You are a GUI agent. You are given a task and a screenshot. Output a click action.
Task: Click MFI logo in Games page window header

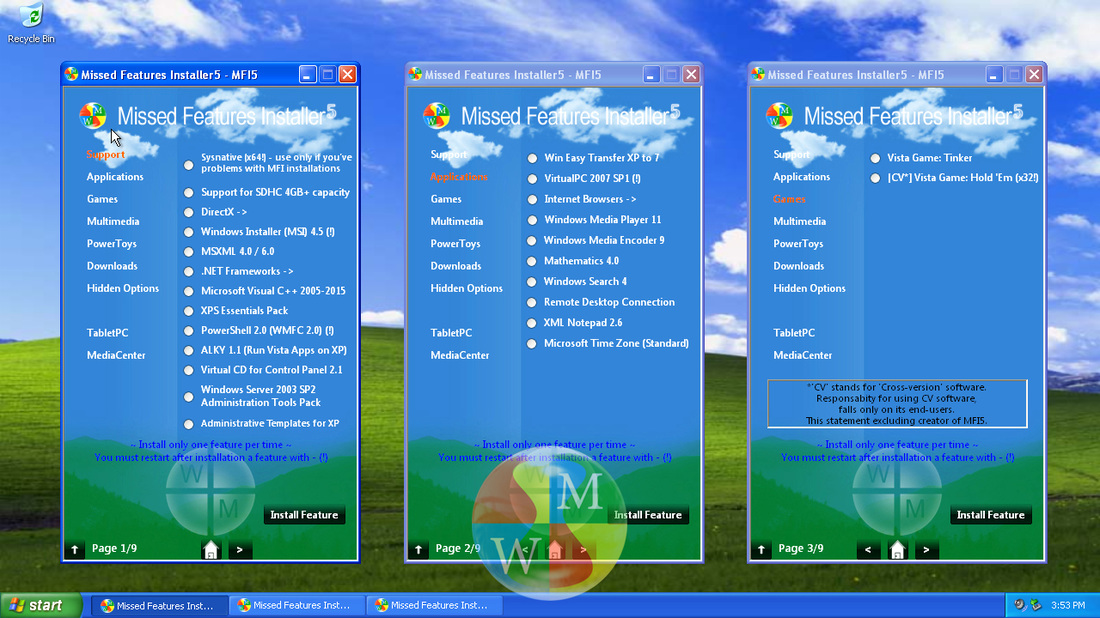(779, 116)
